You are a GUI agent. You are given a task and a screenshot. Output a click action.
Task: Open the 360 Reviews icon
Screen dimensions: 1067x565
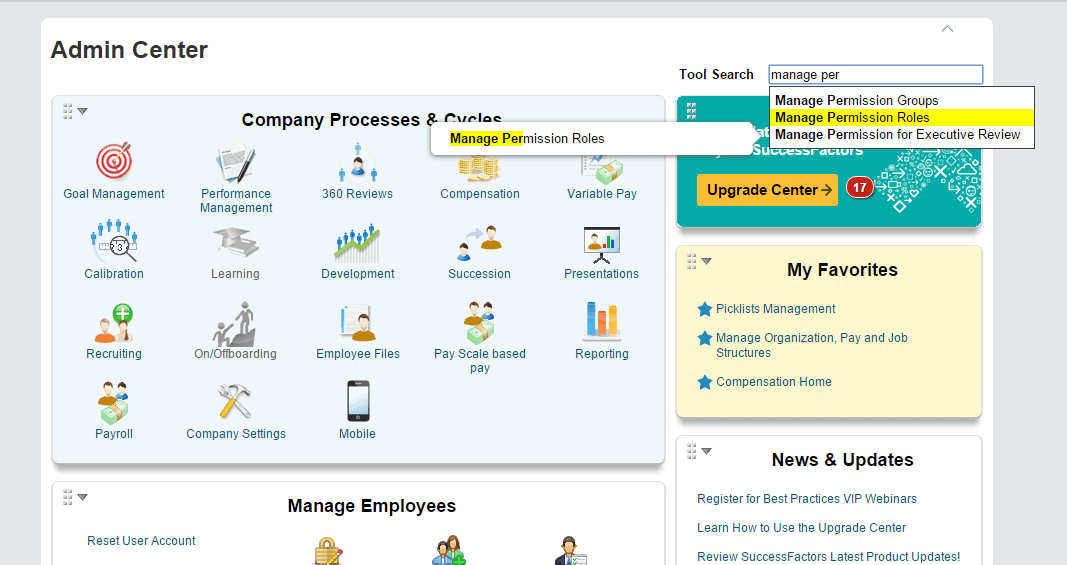(x=358, y=162)
